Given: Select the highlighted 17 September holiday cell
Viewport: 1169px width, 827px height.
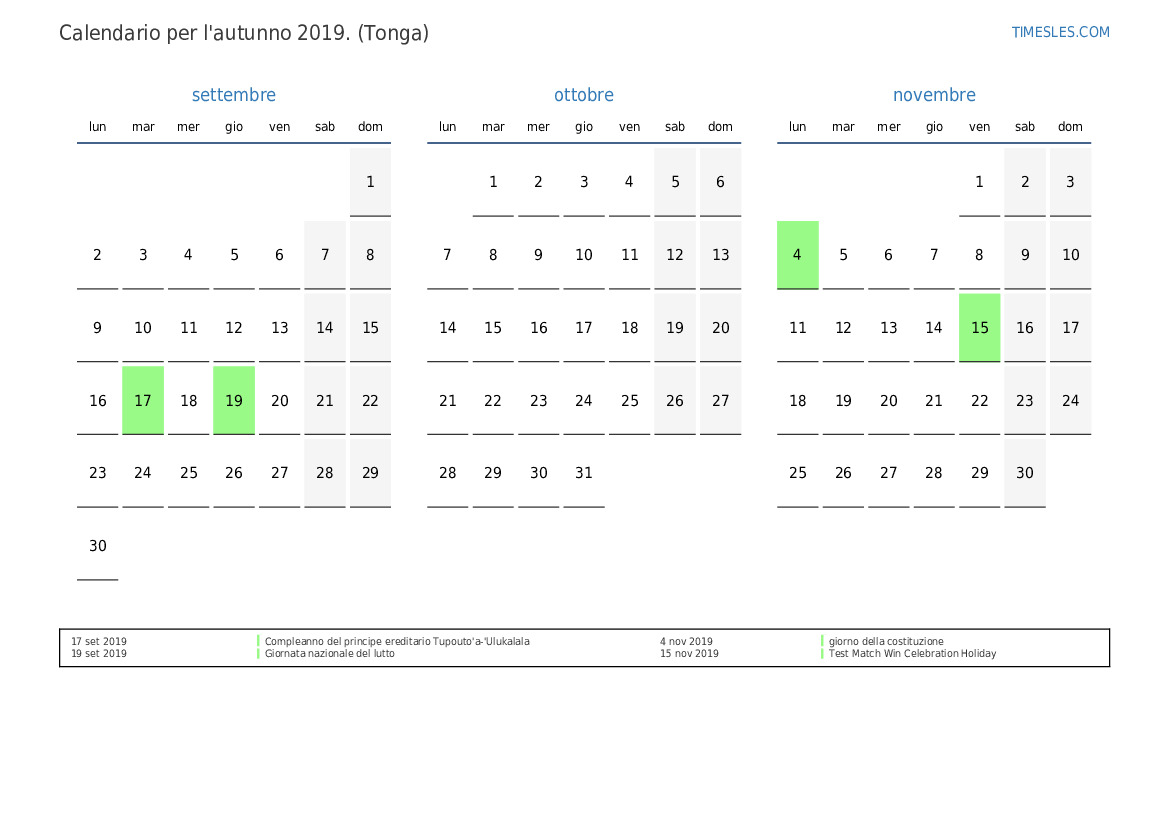Looking at the screenshot, I should coord(143,400).
